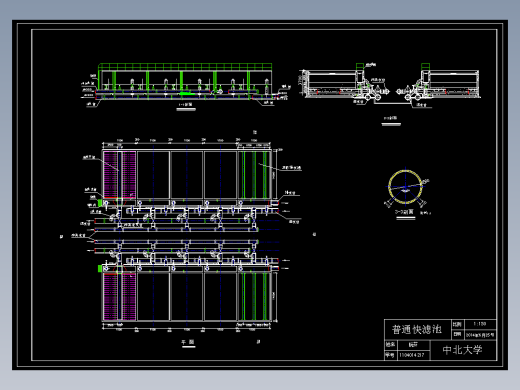Click the 3-3 section label under circle
The width and height of the screenshot is (520, 390).
point(404,212)
